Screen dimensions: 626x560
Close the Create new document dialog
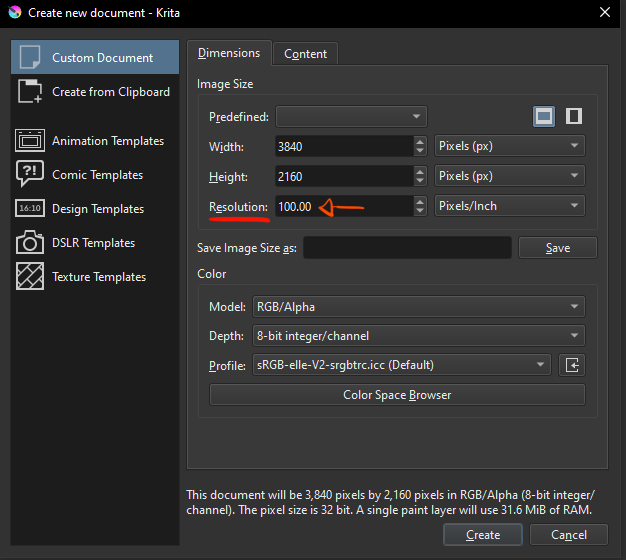point(605,12)
